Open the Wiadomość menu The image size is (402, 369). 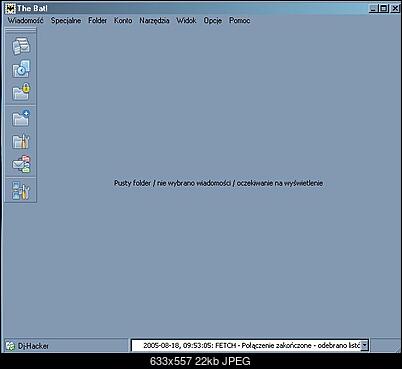[26, 20]
